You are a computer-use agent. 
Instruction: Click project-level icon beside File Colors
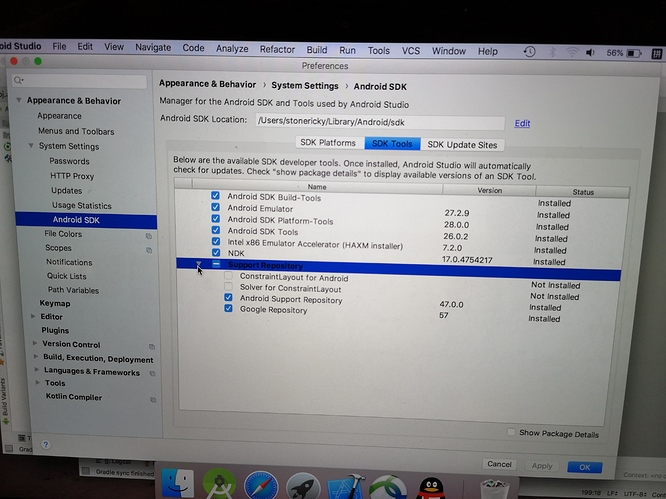pos(149,236)
